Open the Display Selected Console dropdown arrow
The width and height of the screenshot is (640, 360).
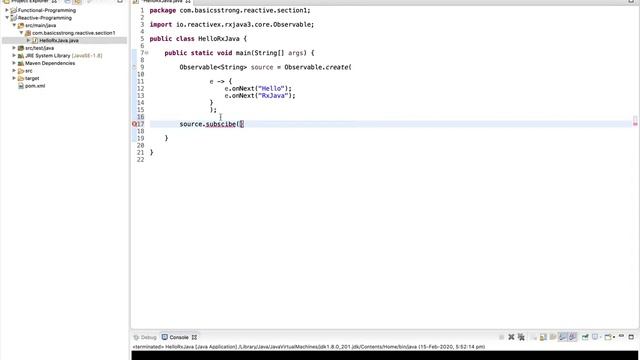click(x=601, y=337)
